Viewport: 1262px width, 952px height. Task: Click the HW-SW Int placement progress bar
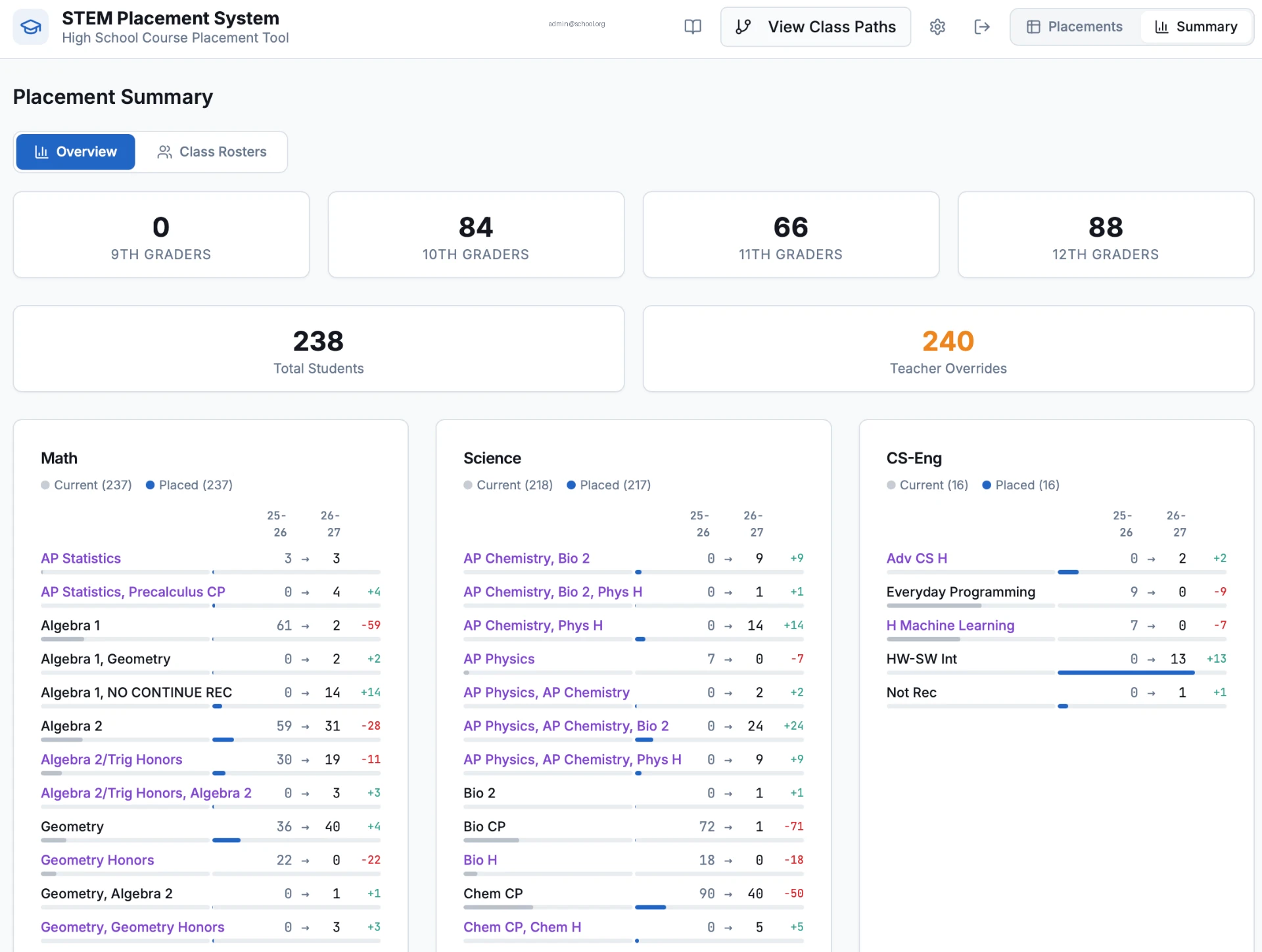1142,673
